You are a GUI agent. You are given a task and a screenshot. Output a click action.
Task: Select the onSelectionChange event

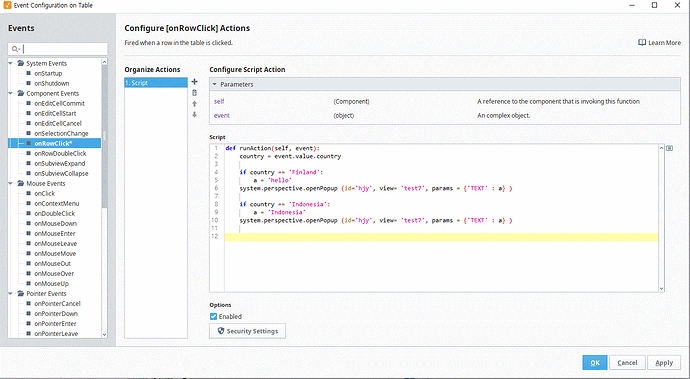pos(61,133)
